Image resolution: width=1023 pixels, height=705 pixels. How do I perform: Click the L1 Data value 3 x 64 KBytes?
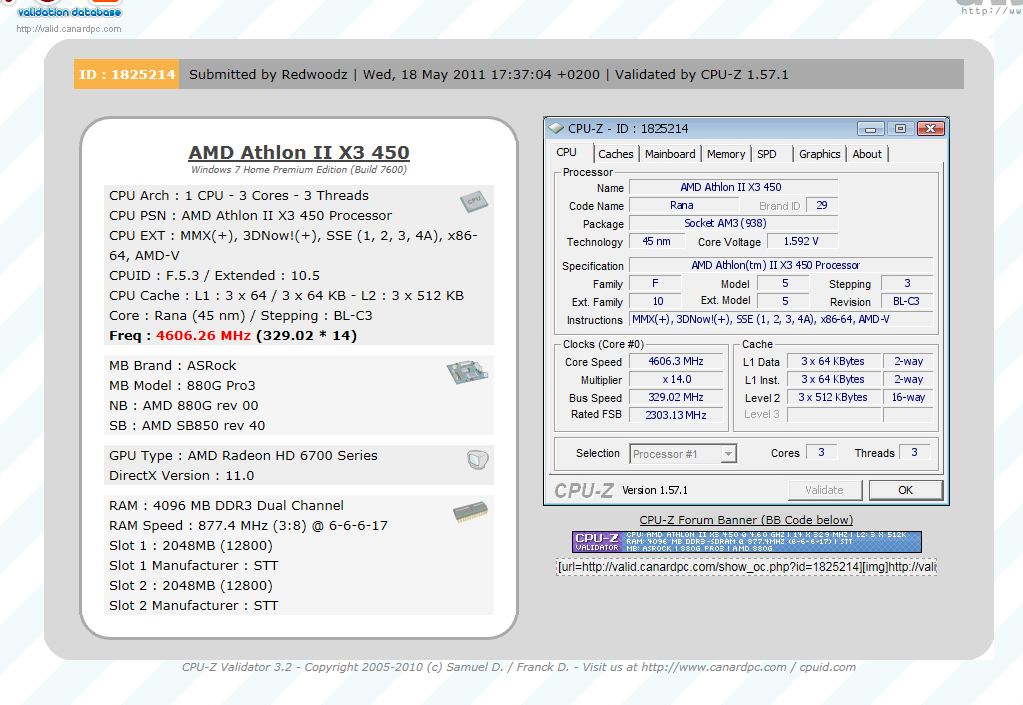833,361
